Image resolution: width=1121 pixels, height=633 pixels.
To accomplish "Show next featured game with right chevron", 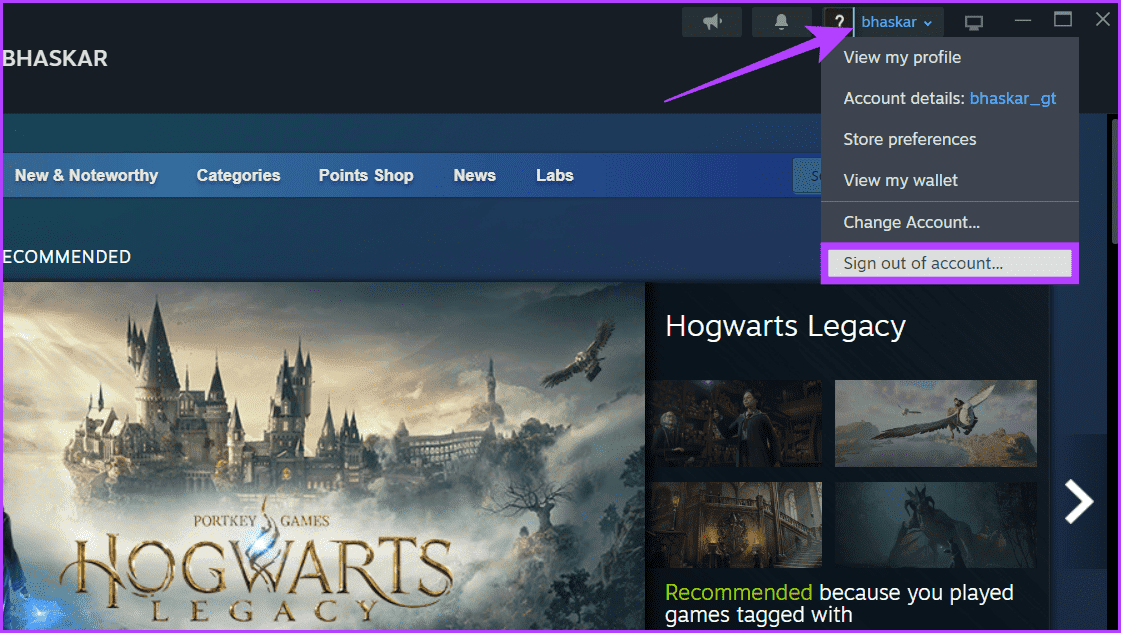I will (1078, 501).
